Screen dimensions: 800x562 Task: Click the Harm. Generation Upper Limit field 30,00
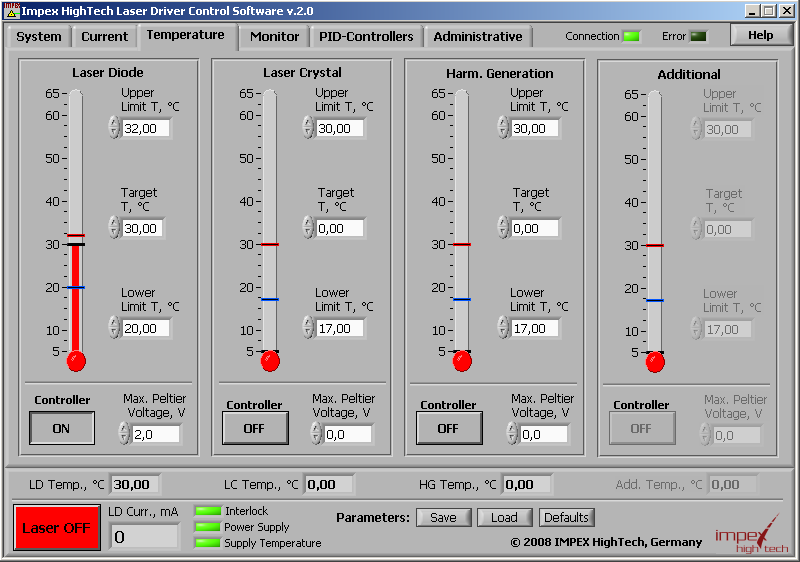pyautogui.click(x=535, y=129)
